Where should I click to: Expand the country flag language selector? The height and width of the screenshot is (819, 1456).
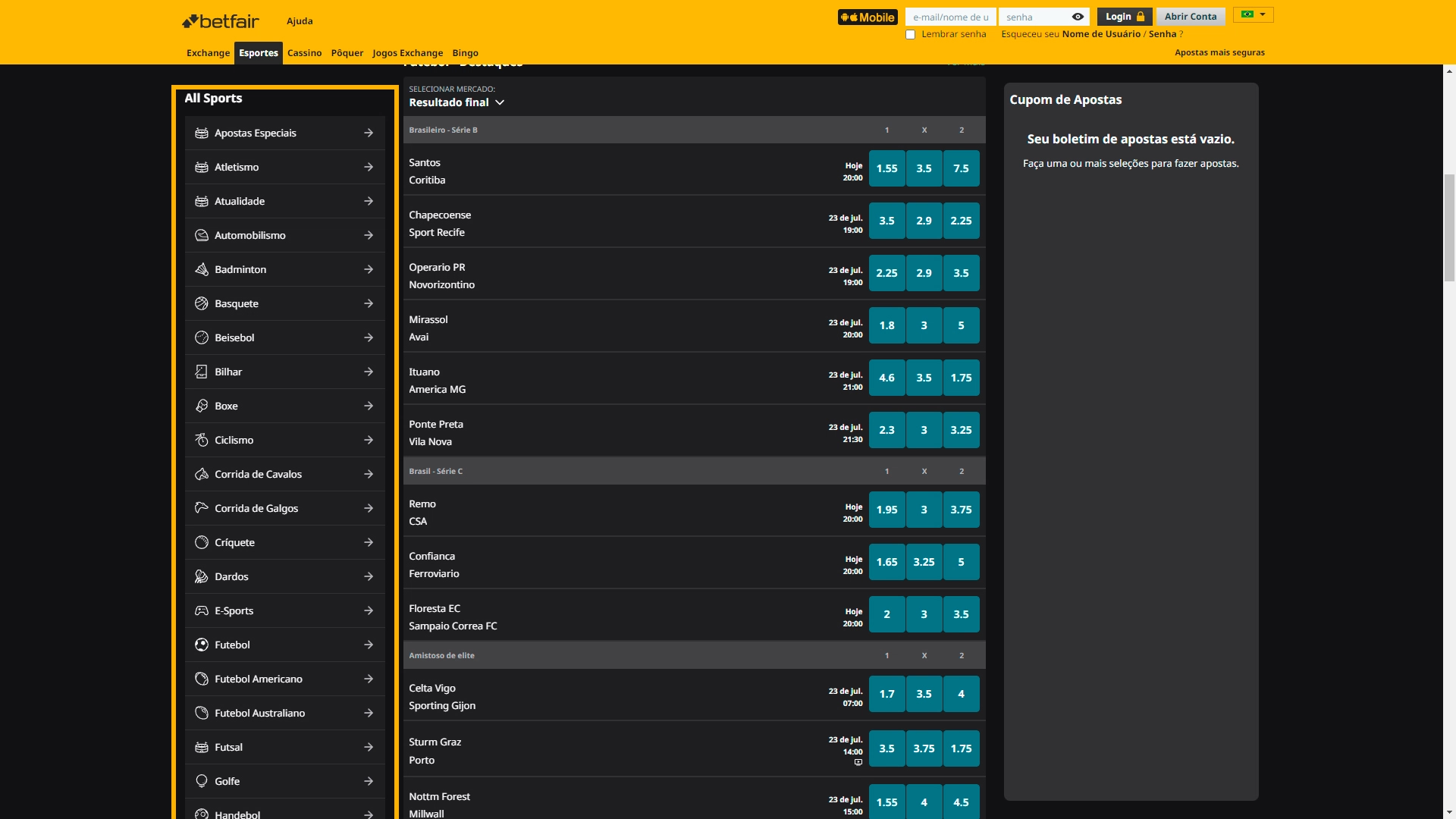[x=1252, y=14]
